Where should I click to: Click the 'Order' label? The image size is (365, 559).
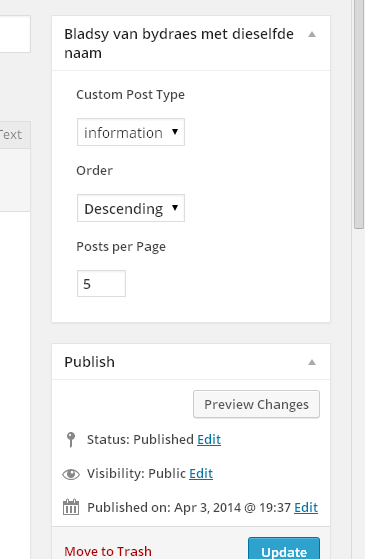(x=94, y=170)
